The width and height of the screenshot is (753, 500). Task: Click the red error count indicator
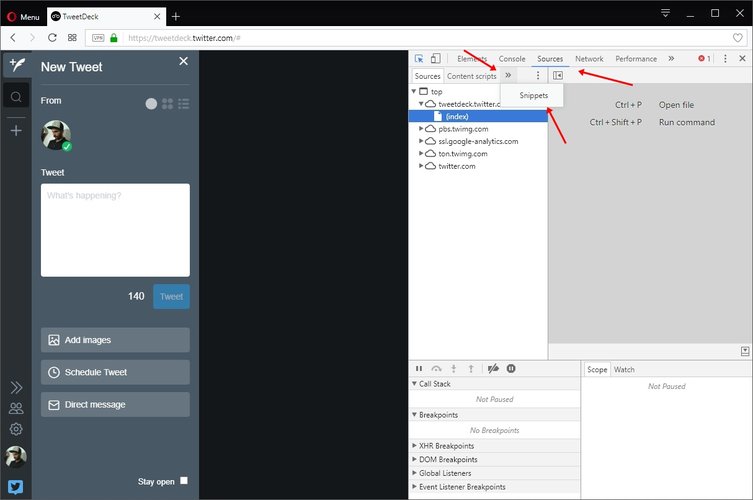pos(704,59)
